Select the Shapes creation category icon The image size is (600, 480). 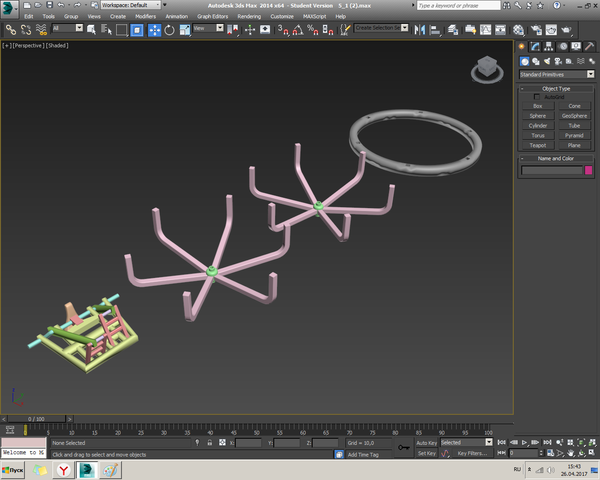(x=536, y=61)
